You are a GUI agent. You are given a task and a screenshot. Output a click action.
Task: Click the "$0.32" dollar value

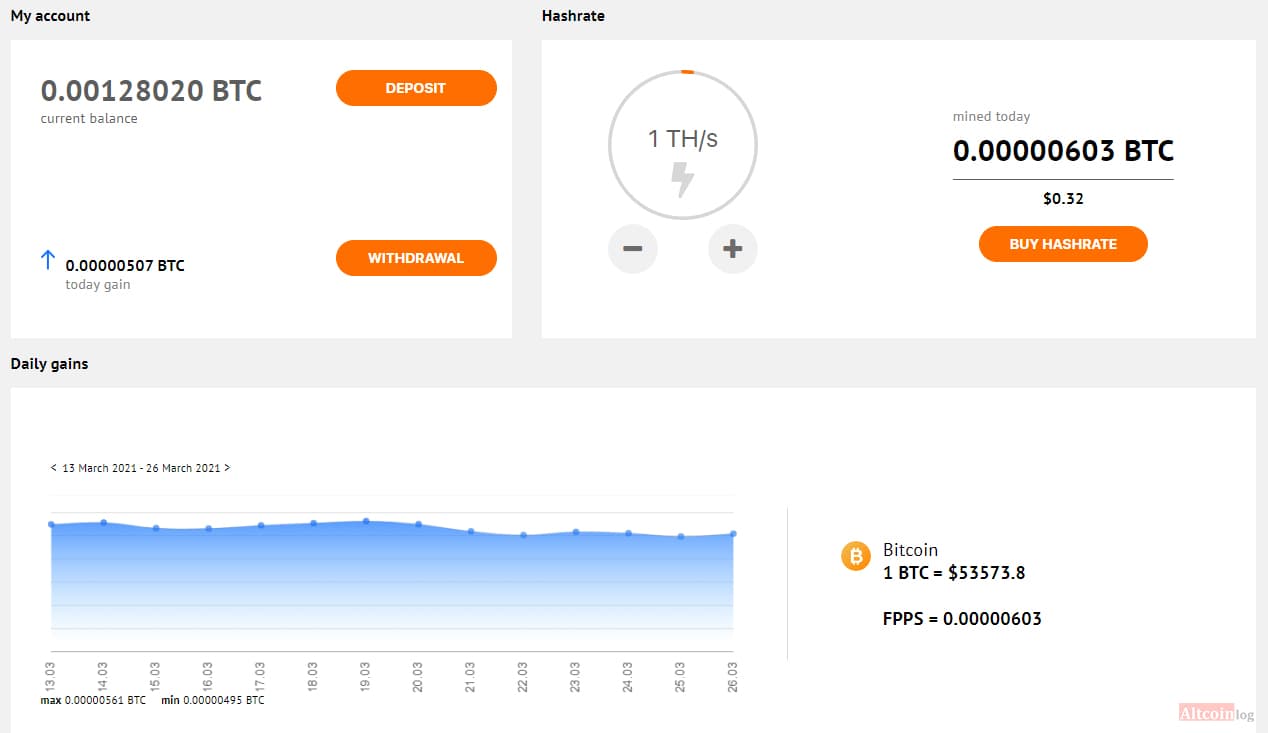pyautogui.click(x=1063, y=199)
